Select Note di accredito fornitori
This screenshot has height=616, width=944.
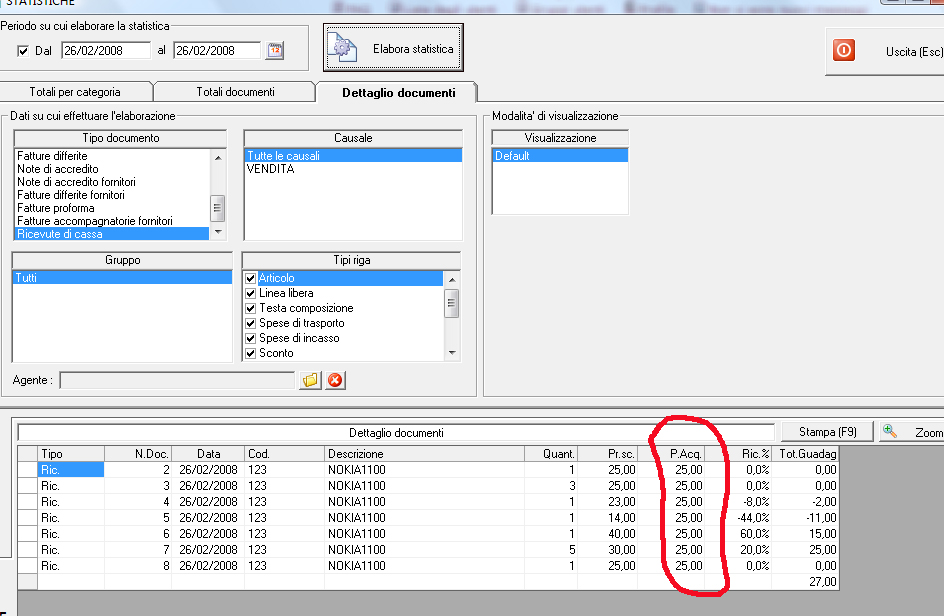pyautogui.click(x=111, y=182)
